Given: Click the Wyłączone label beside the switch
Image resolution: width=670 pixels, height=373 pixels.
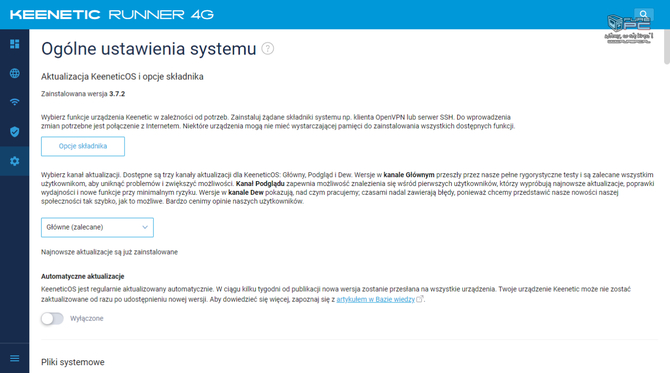Looking at the screenshot, I should pyautogui.click(x=87, y=318).
